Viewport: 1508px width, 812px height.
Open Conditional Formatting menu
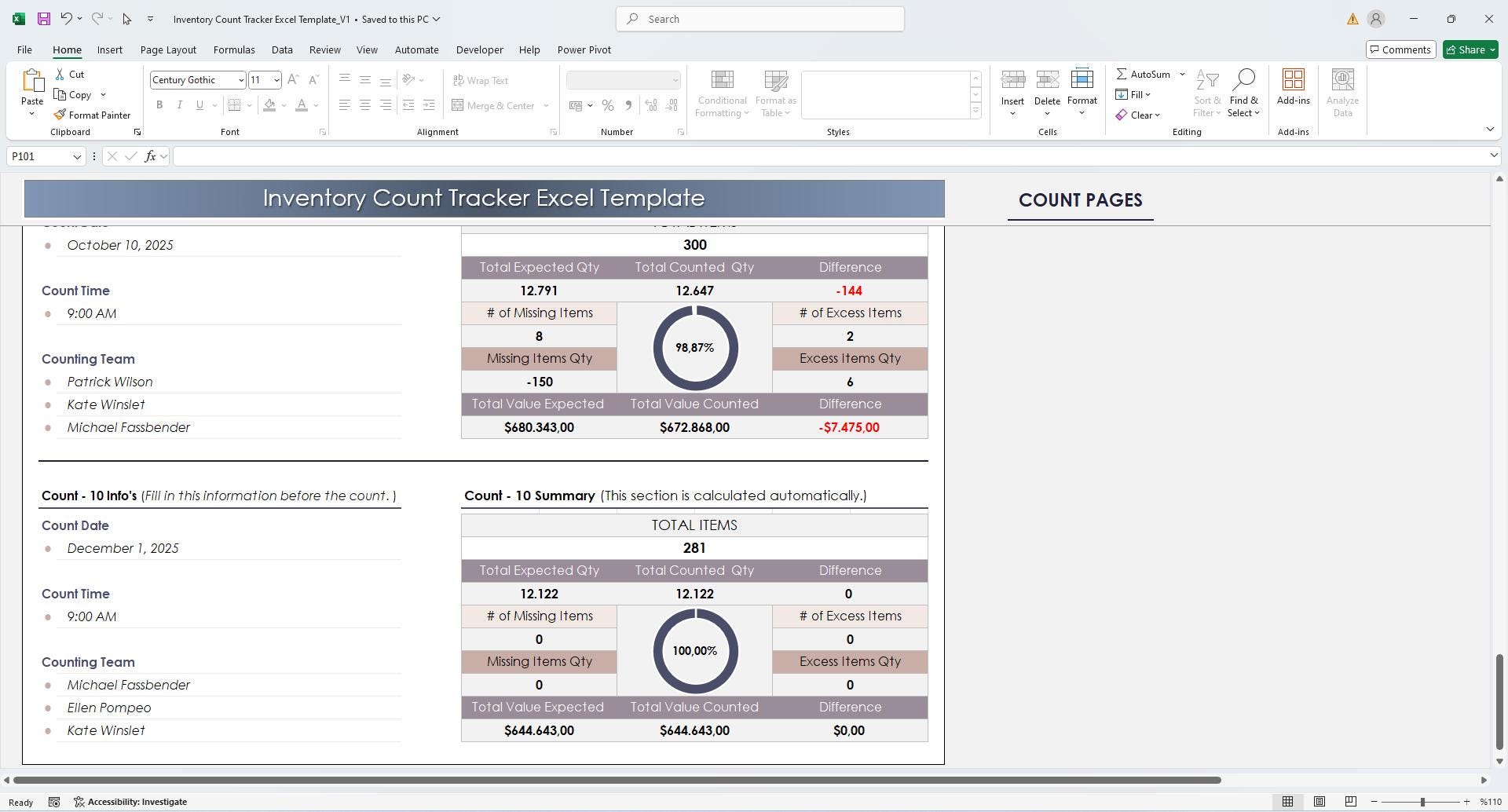click(x=723, y=94)
